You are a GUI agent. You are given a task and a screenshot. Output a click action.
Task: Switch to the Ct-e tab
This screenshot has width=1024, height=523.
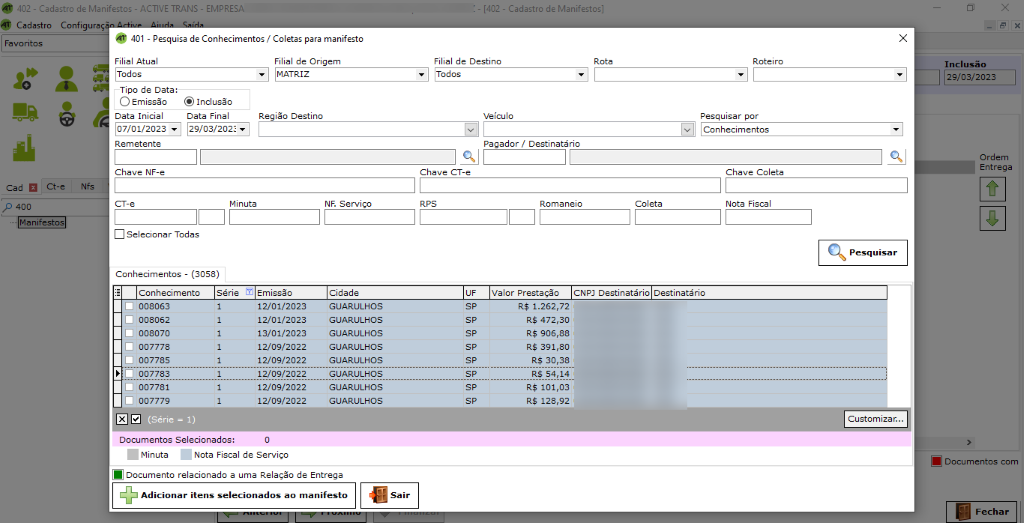tap(56, 187)
